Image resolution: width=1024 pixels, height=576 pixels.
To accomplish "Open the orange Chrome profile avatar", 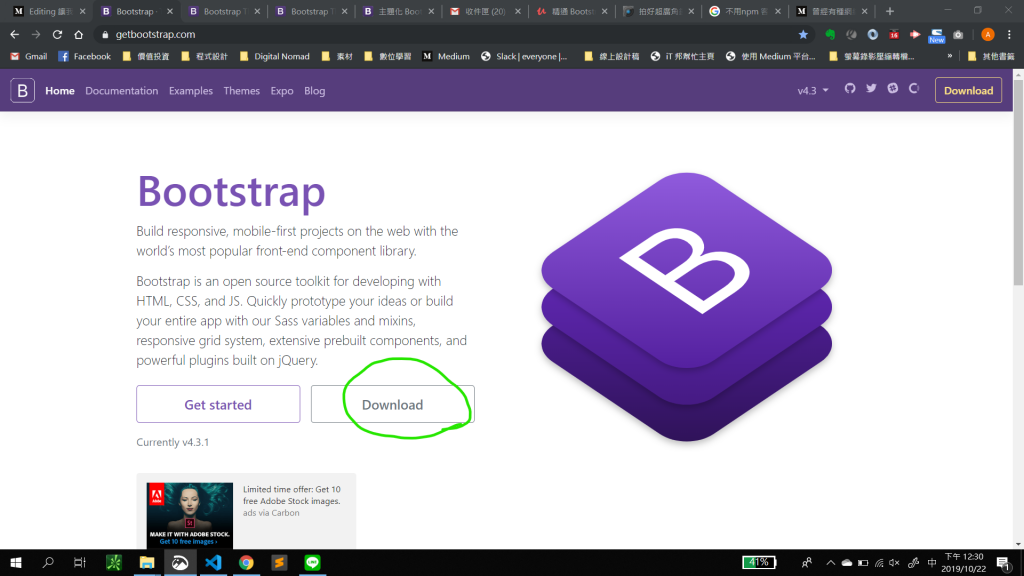I will 988,35.
